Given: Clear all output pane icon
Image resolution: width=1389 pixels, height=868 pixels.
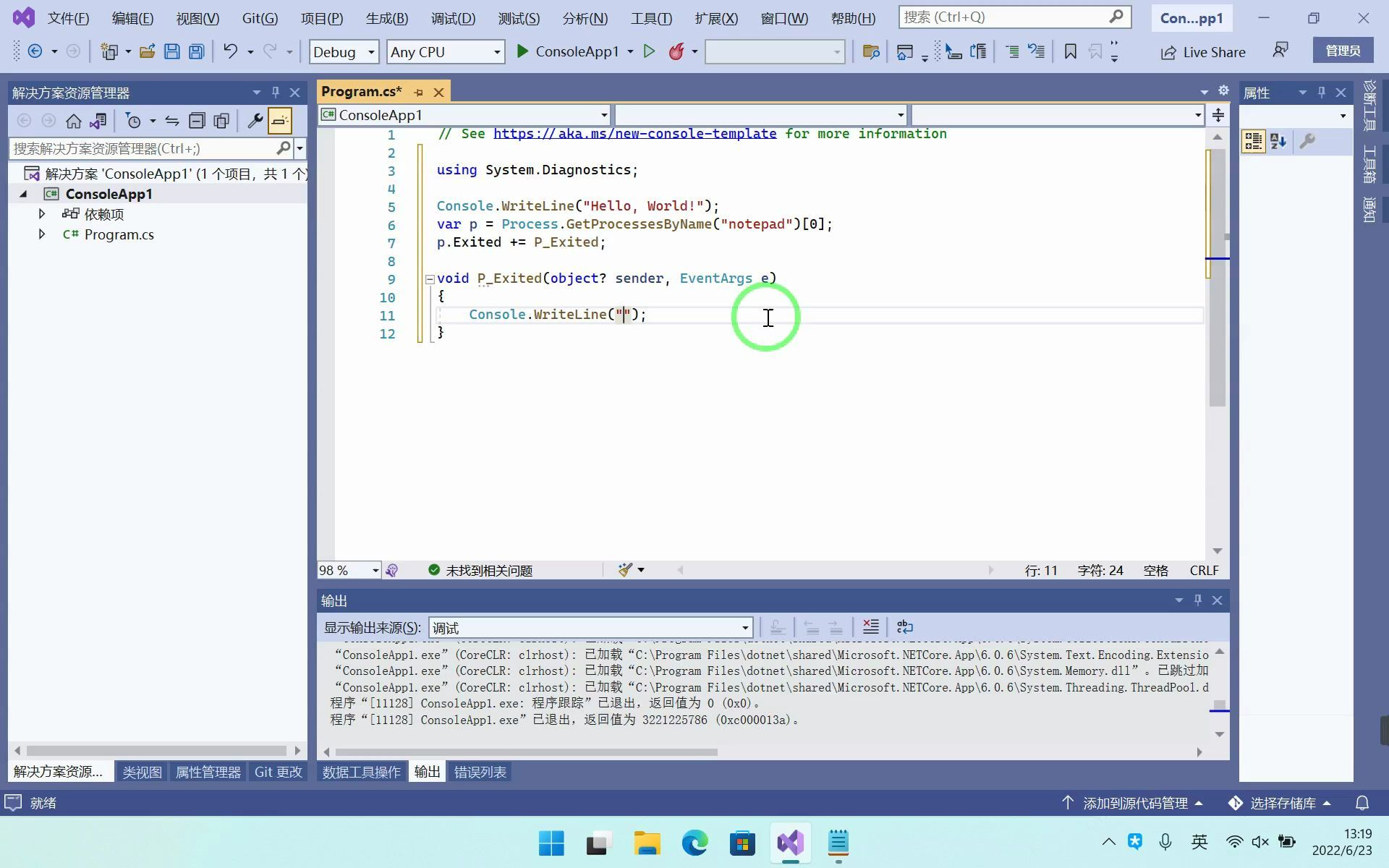Looking at the screenshot, I should point(870,626).
